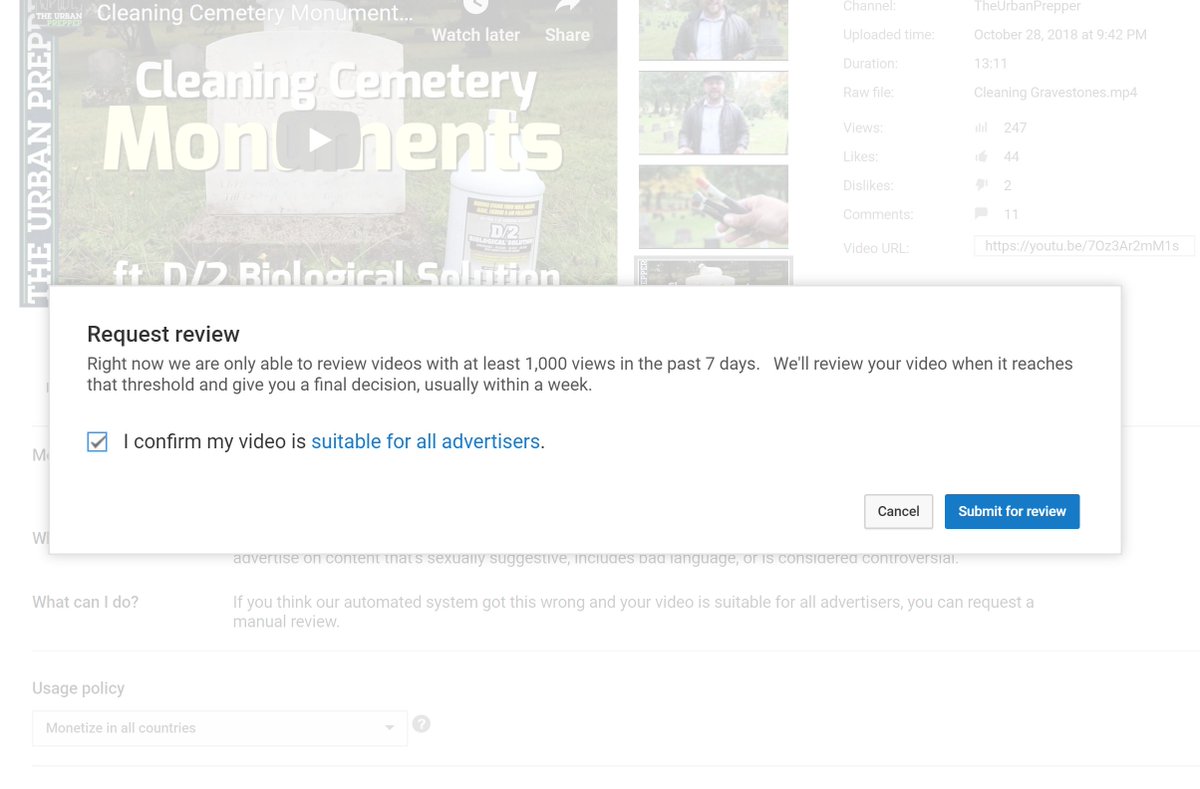The width and height of the screenshot is (1200, 789).
Task: Click upload time October 28, 2018
Action: 1060,35
